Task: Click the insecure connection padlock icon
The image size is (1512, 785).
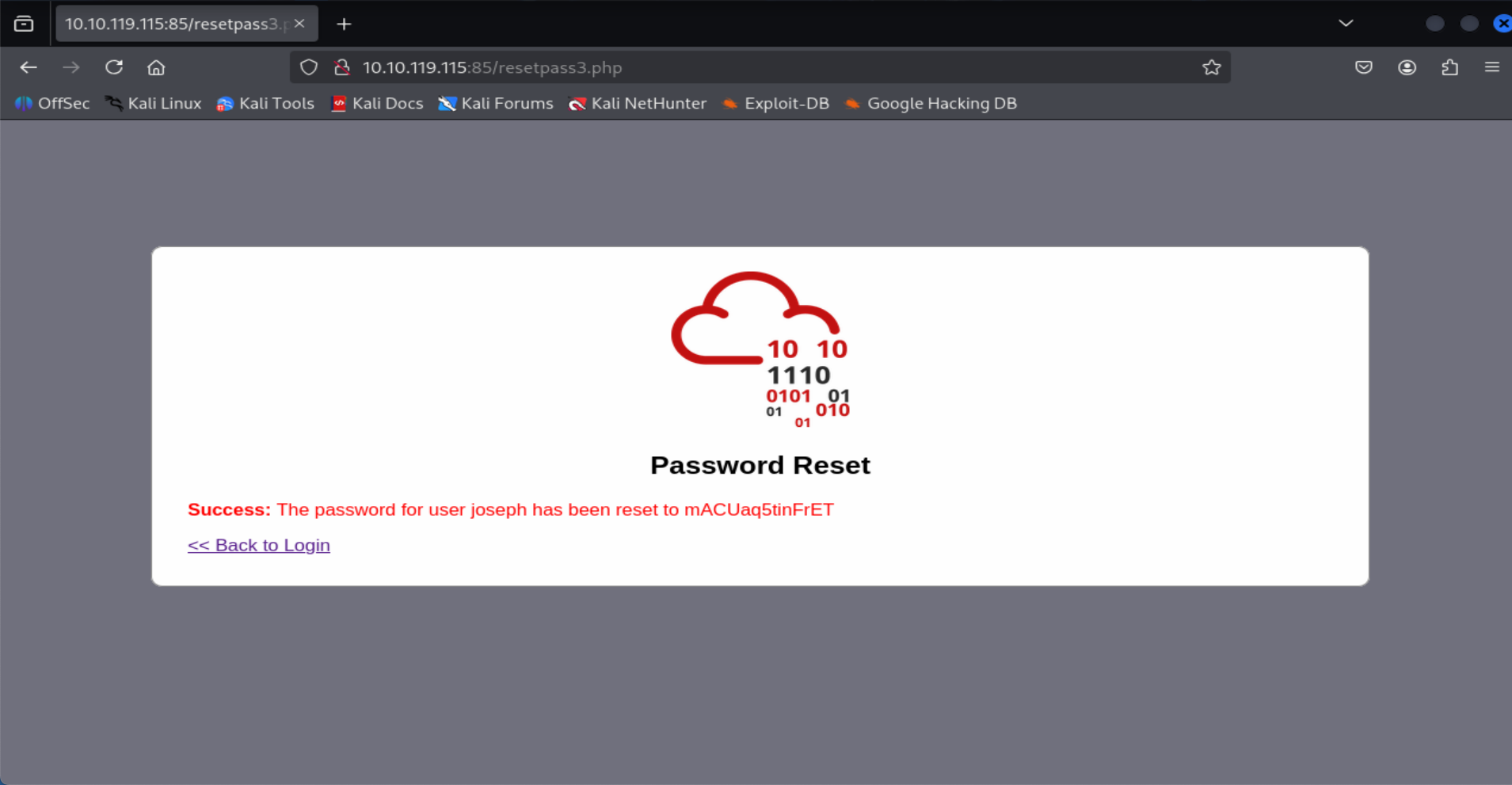Action: pyautogui.click(x=342, y=67)
